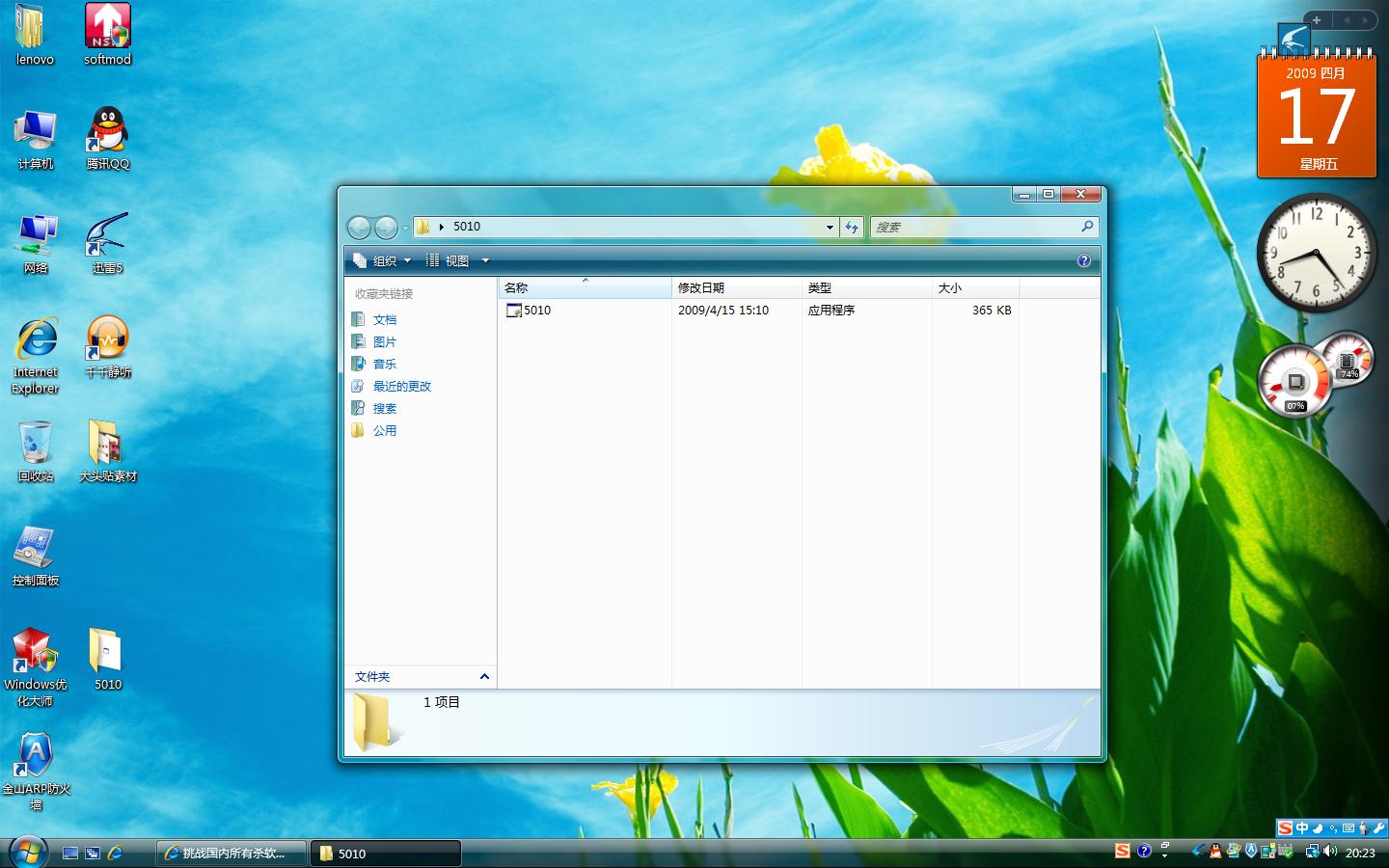Open the 组织 organize dropdown menu
1389x868 pixels.
[382, 260]
